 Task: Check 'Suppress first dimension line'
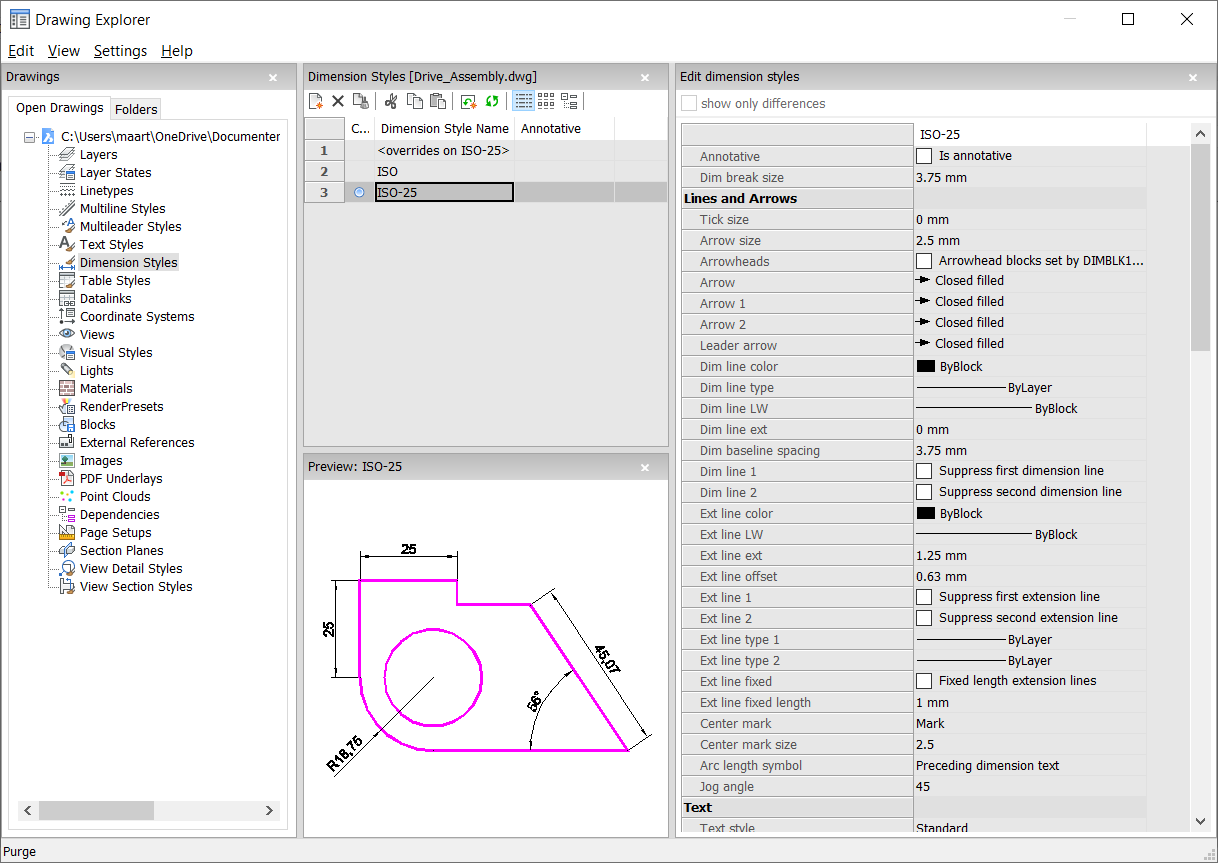pyautogui.click(x=924, y=471)
